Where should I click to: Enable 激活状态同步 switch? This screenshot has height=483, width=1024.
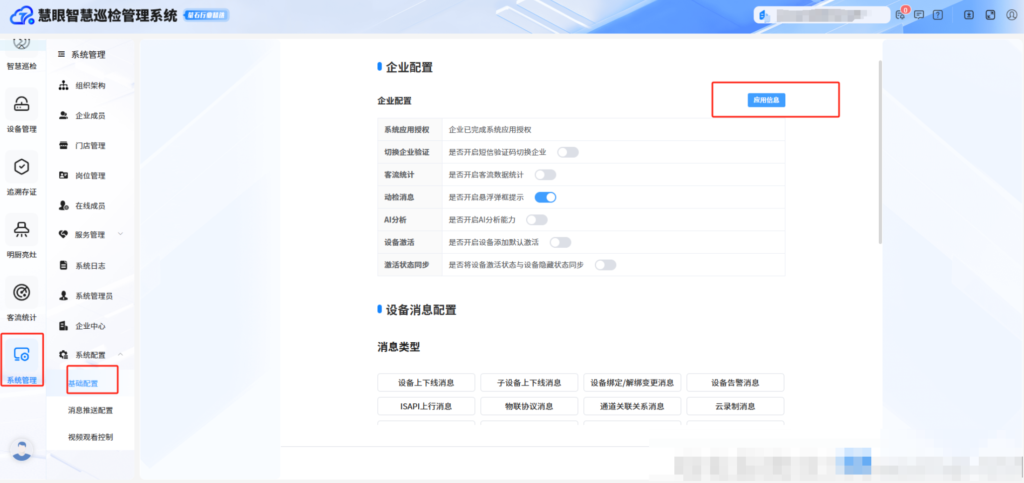click(605, 265)
